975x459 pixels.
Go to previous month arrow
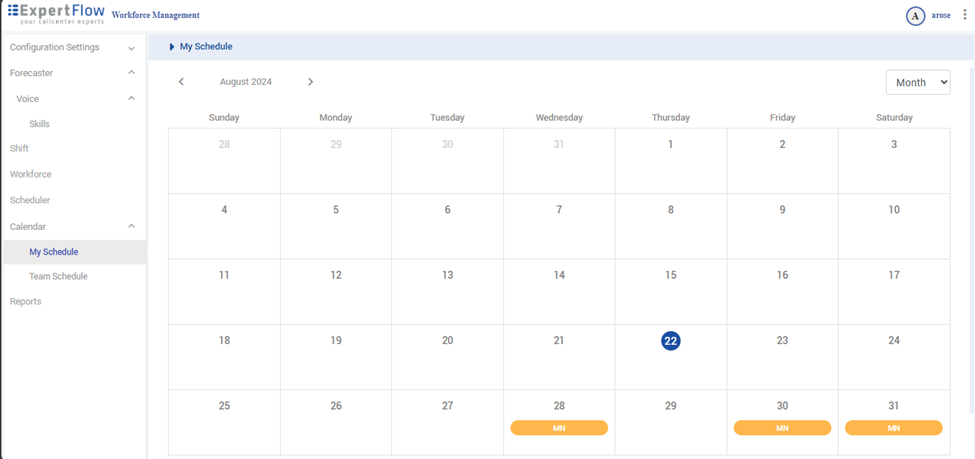tap(181, 82)
